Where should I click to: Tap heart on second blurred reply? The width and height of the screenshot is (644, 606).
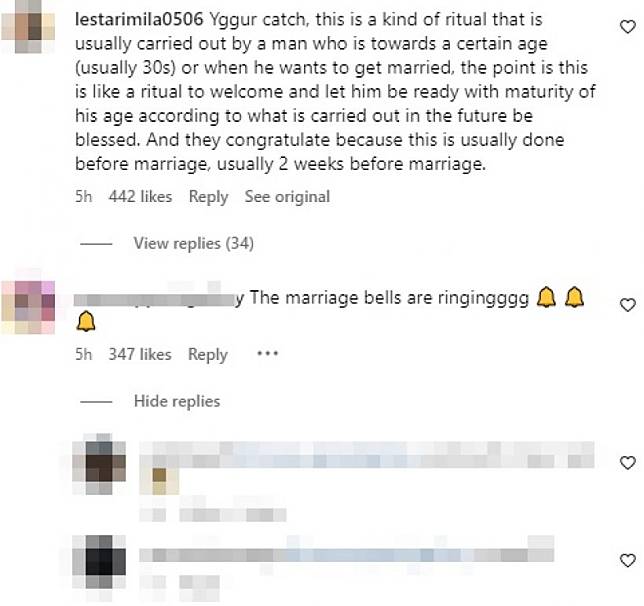[x=627, y=560]
